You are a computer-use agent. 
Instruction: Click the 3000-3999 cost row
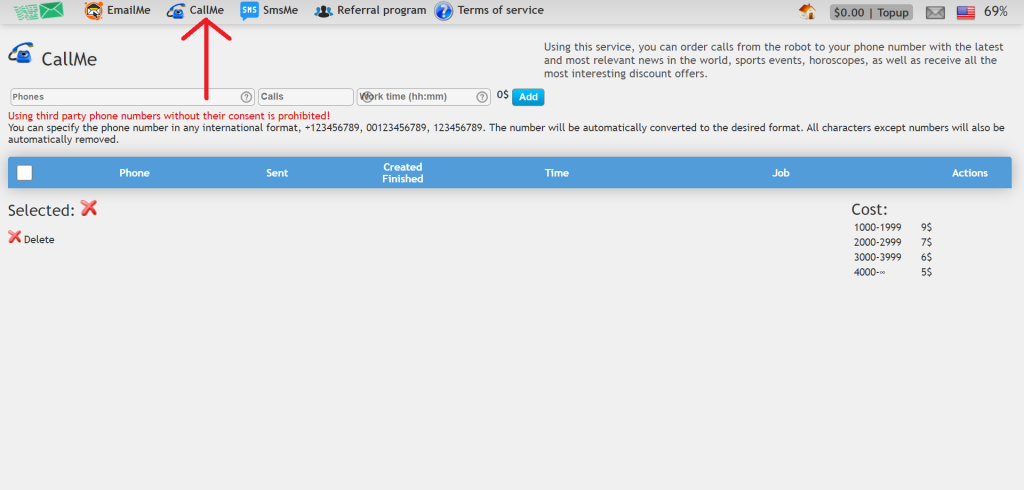click(893, 257)
